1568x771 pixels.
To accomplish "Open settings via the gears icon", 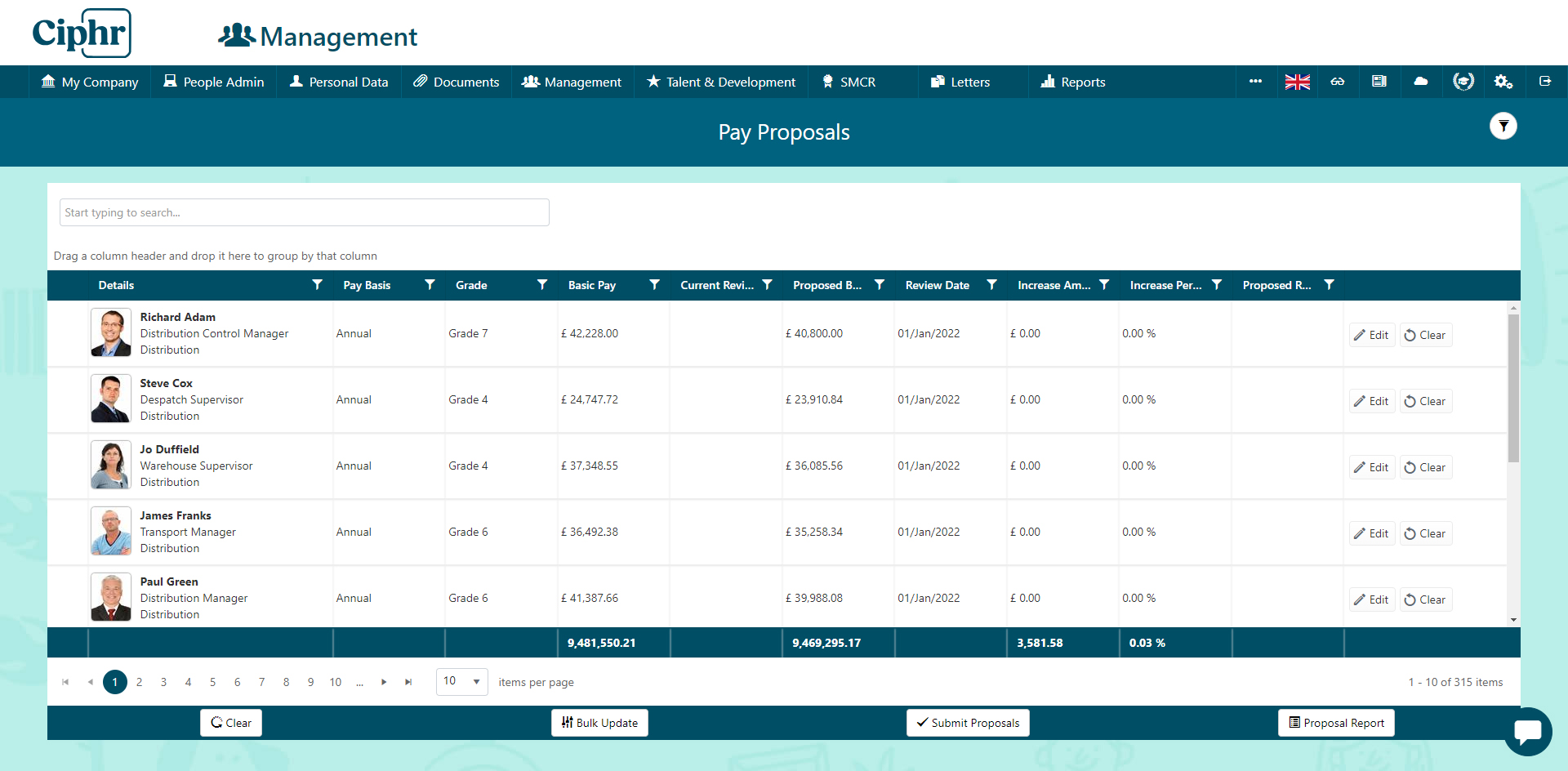I will (x=1503, y=82).
